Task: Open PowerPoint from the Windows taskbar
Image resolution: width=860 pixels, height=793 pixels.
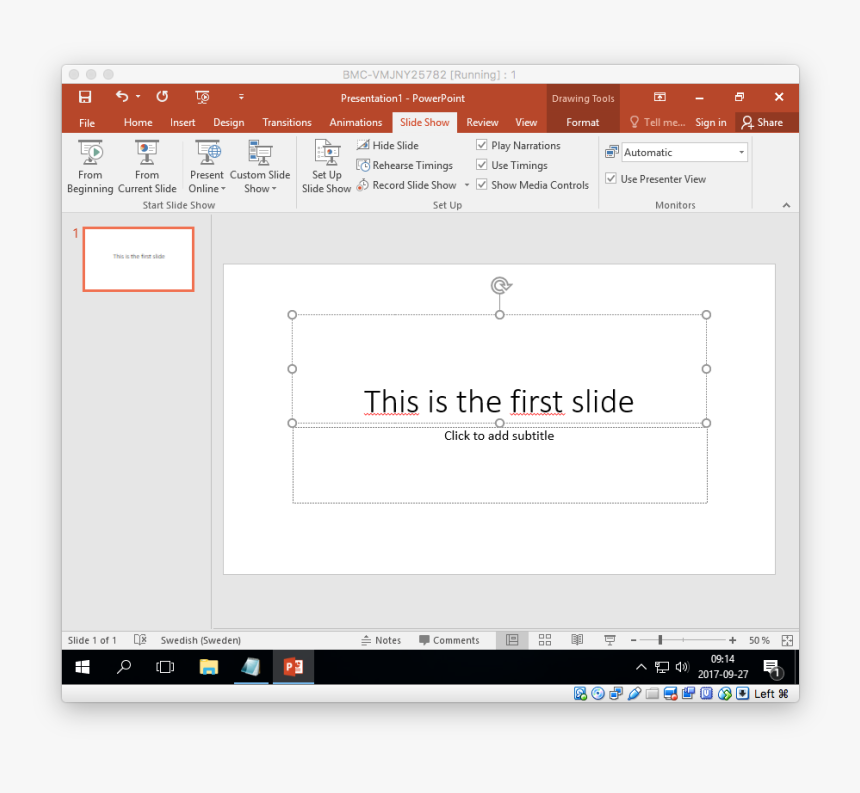Action: [293, 667]
